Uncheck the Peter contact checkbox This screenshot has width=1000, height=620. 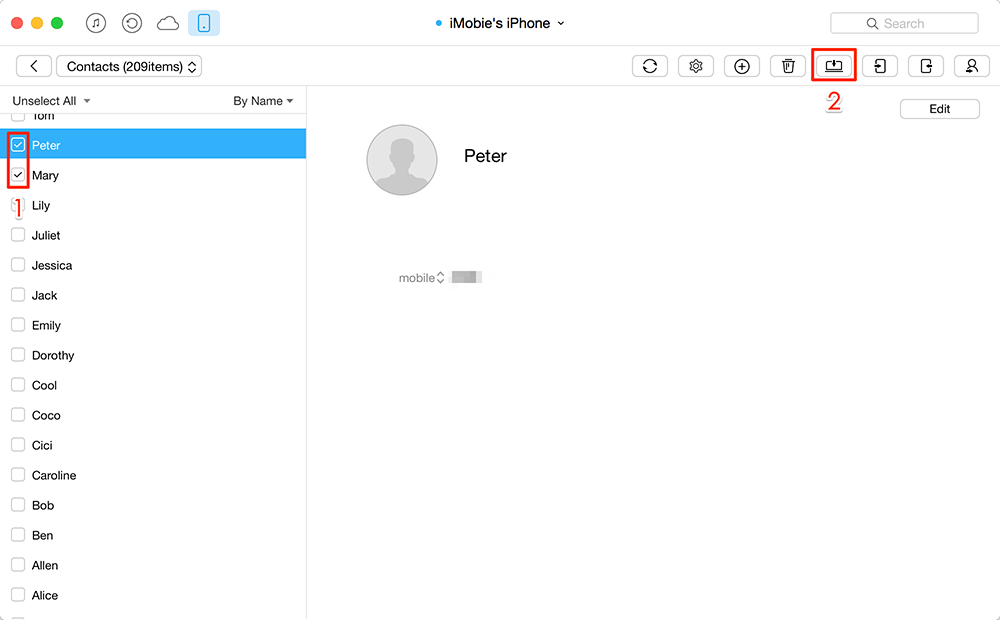click(x=18, y=145)
